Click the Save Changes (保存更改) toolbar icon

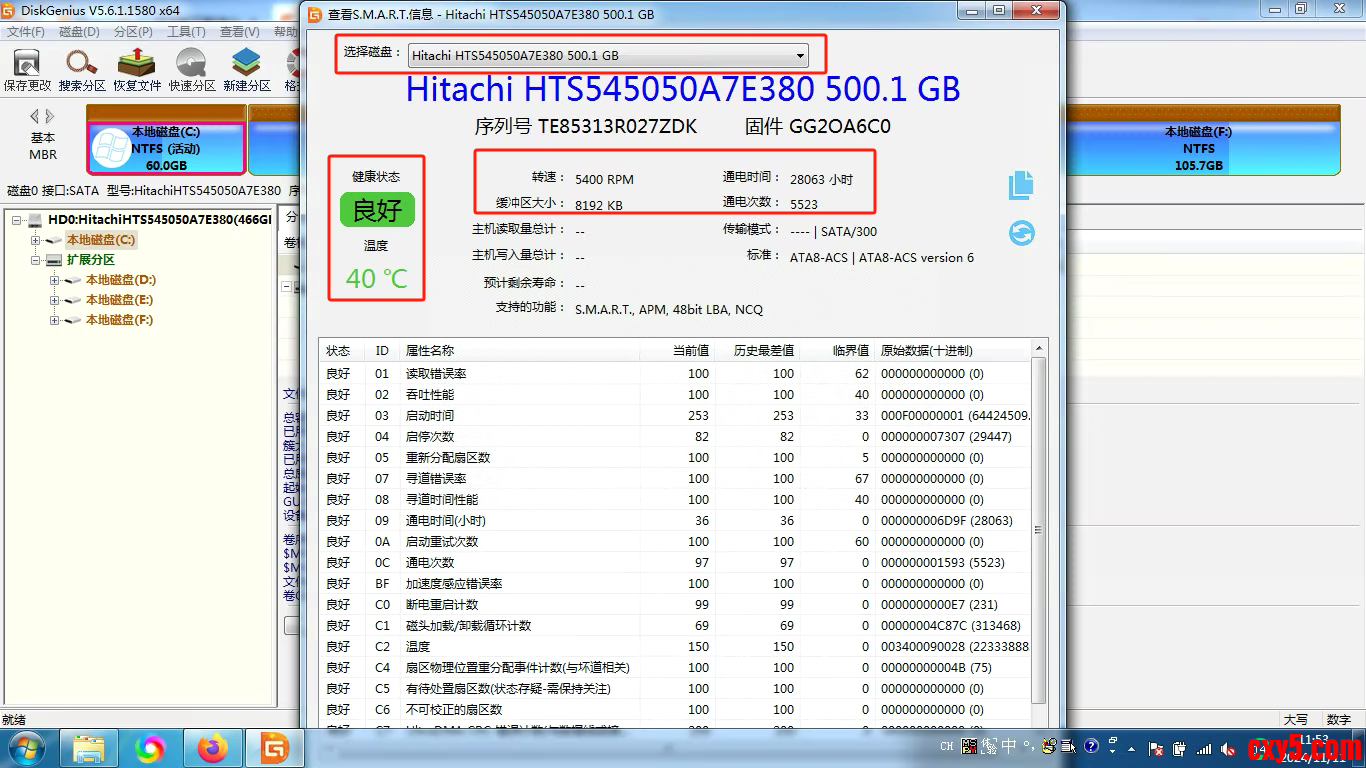pyautogui.click(x=27, y=70)
